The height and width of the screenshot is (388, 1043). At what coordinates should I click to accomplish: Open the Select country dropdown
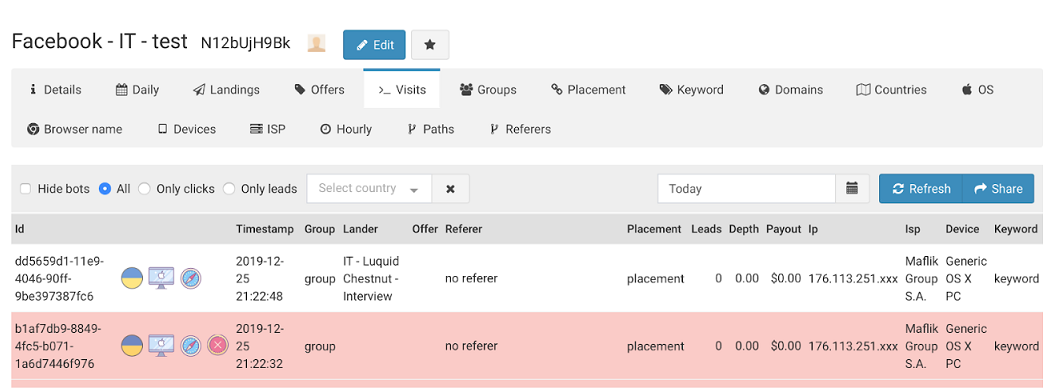pos(369,188)
